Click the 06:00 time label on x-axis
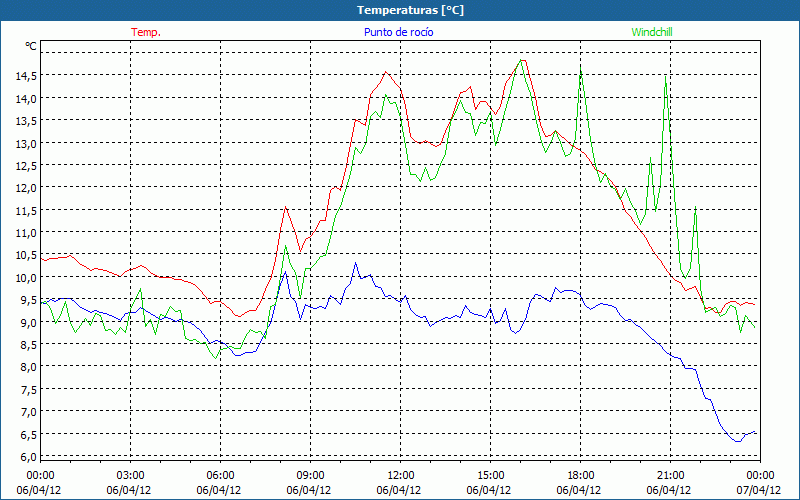Screen dimensions: 800x500 [x=220, y=476]
